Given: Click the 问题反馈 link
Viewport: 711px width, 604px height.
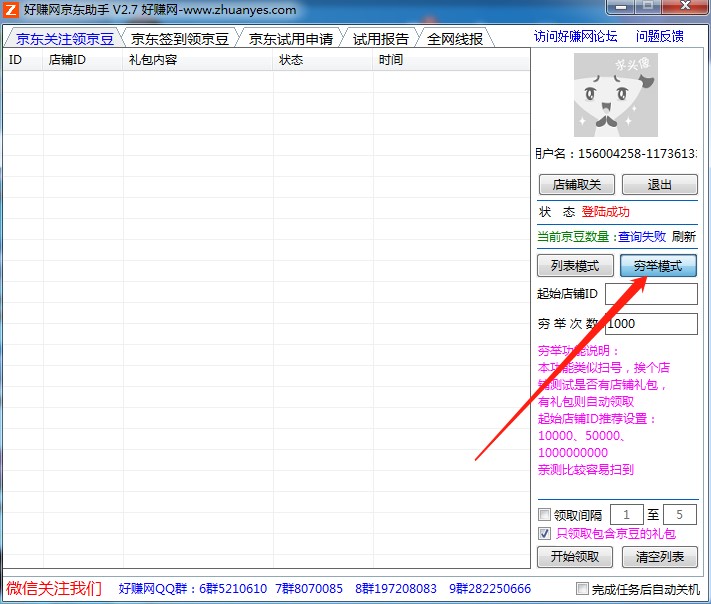Looking at the screenshot, I should coord(660,36).
